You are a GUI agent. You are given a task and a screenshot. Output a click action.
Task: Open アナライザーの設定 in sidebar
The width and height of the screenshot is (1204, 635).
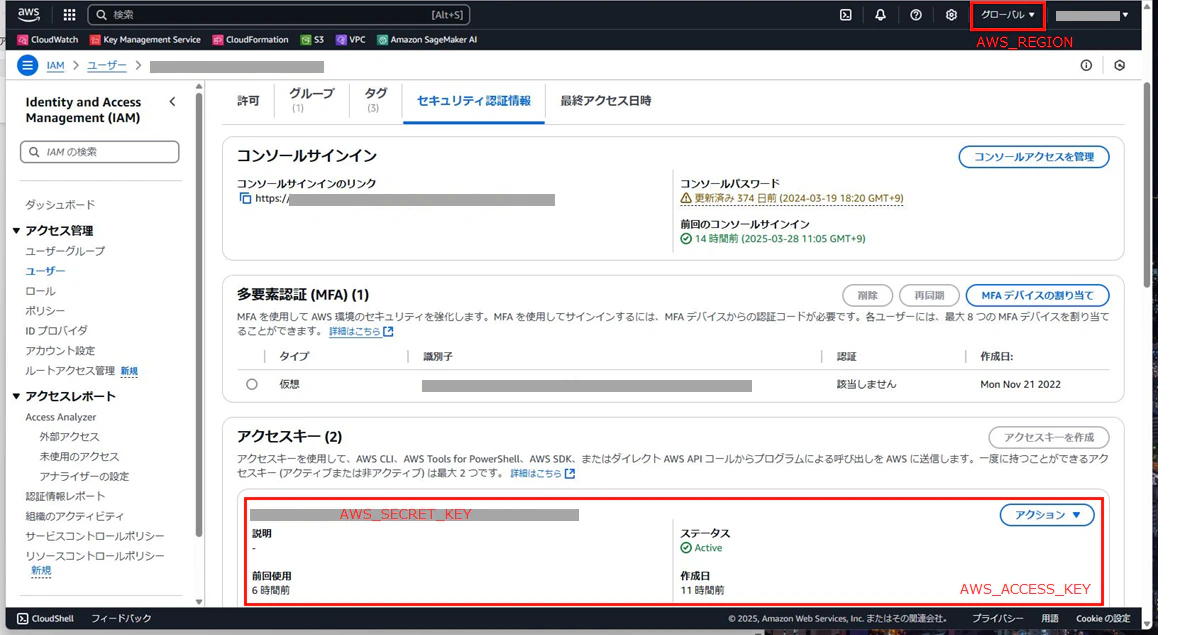pyautogui.click(x=84, y=477)
